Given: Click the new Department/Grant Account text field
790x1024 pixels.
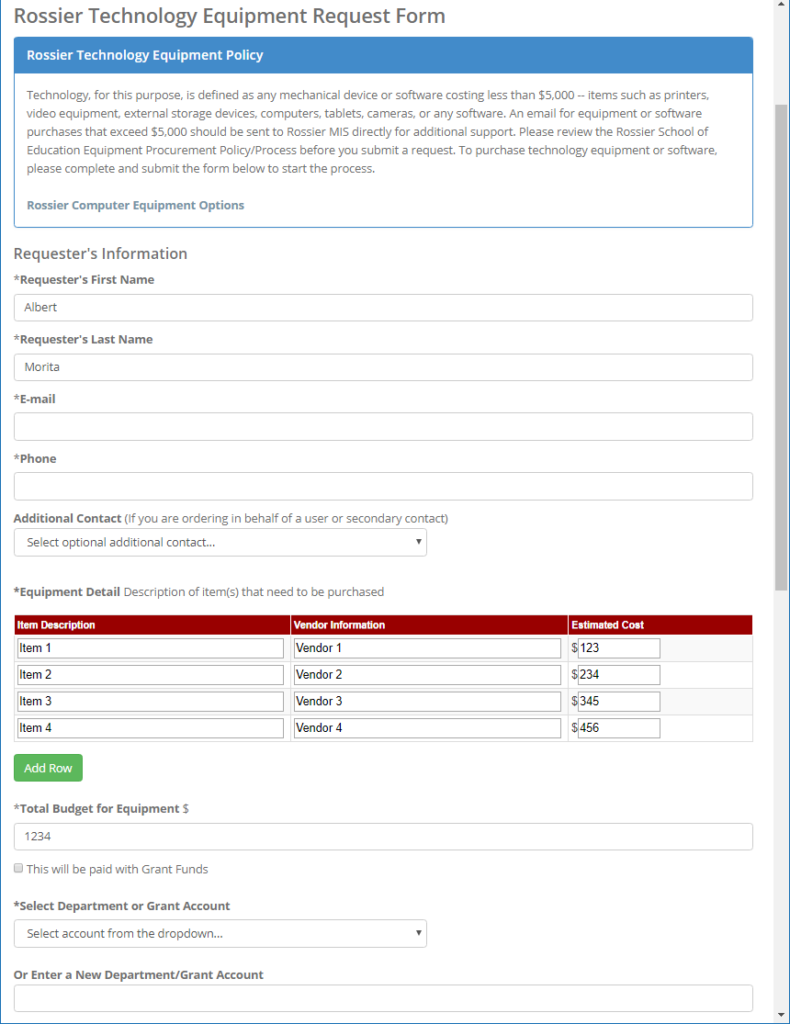Looking at the screenshot, I should [x=383, y=998].
